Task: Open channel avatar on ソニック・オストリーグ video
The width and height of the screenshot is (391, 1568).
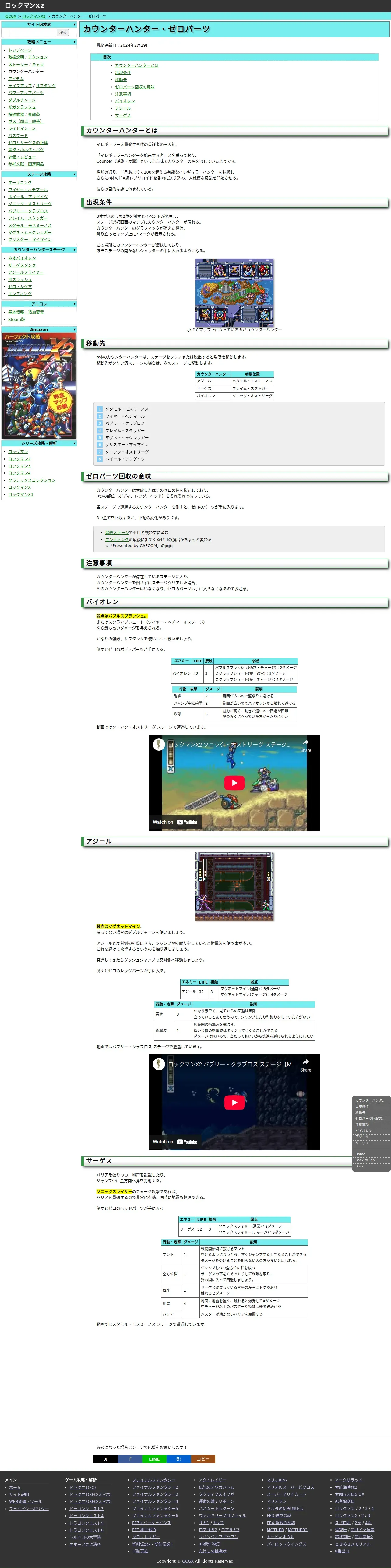Action: pyautogui.click(x=158, y=744)
